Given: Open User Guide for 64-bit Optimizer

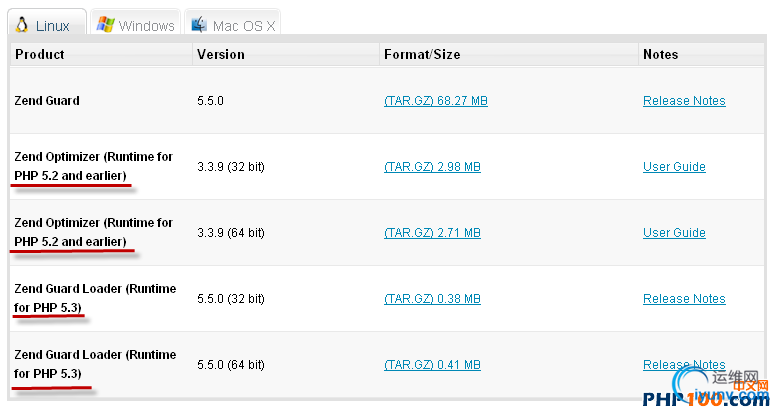Looking at the screenshot, I should pyautogui.click(x=674, y=233).
